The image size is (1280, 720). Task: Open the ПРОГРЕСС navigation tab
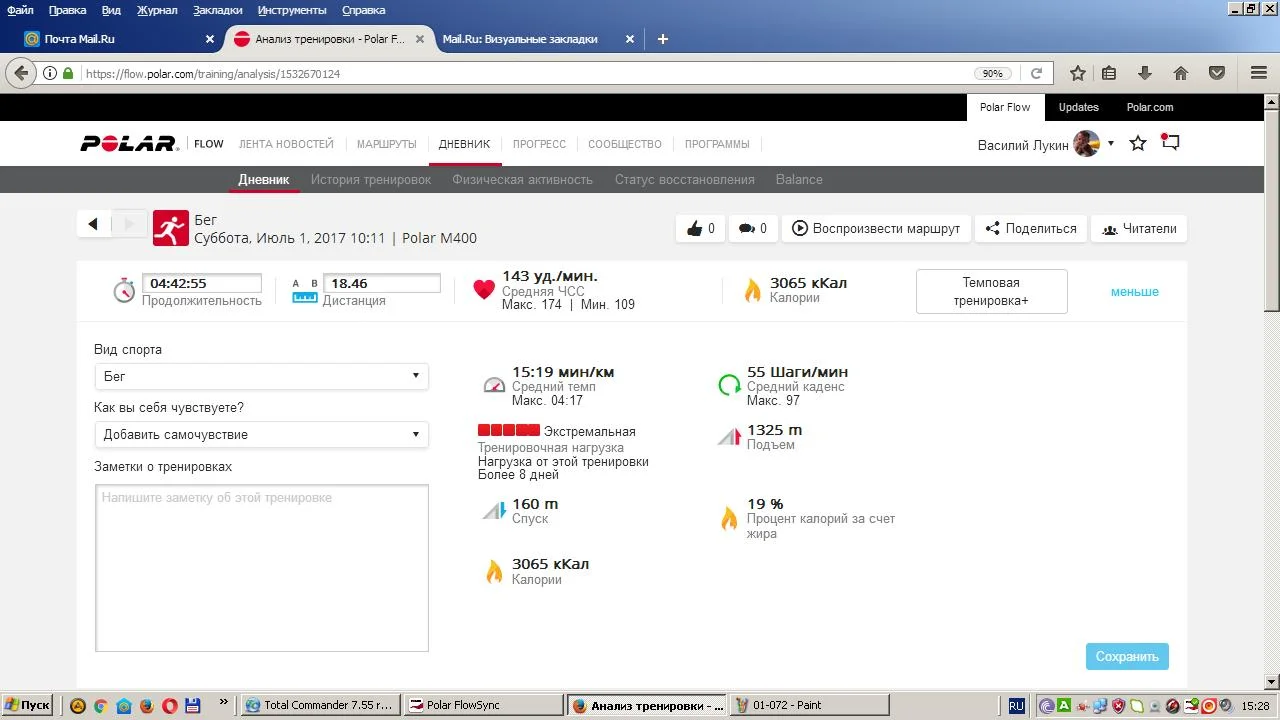pos(539,144)
